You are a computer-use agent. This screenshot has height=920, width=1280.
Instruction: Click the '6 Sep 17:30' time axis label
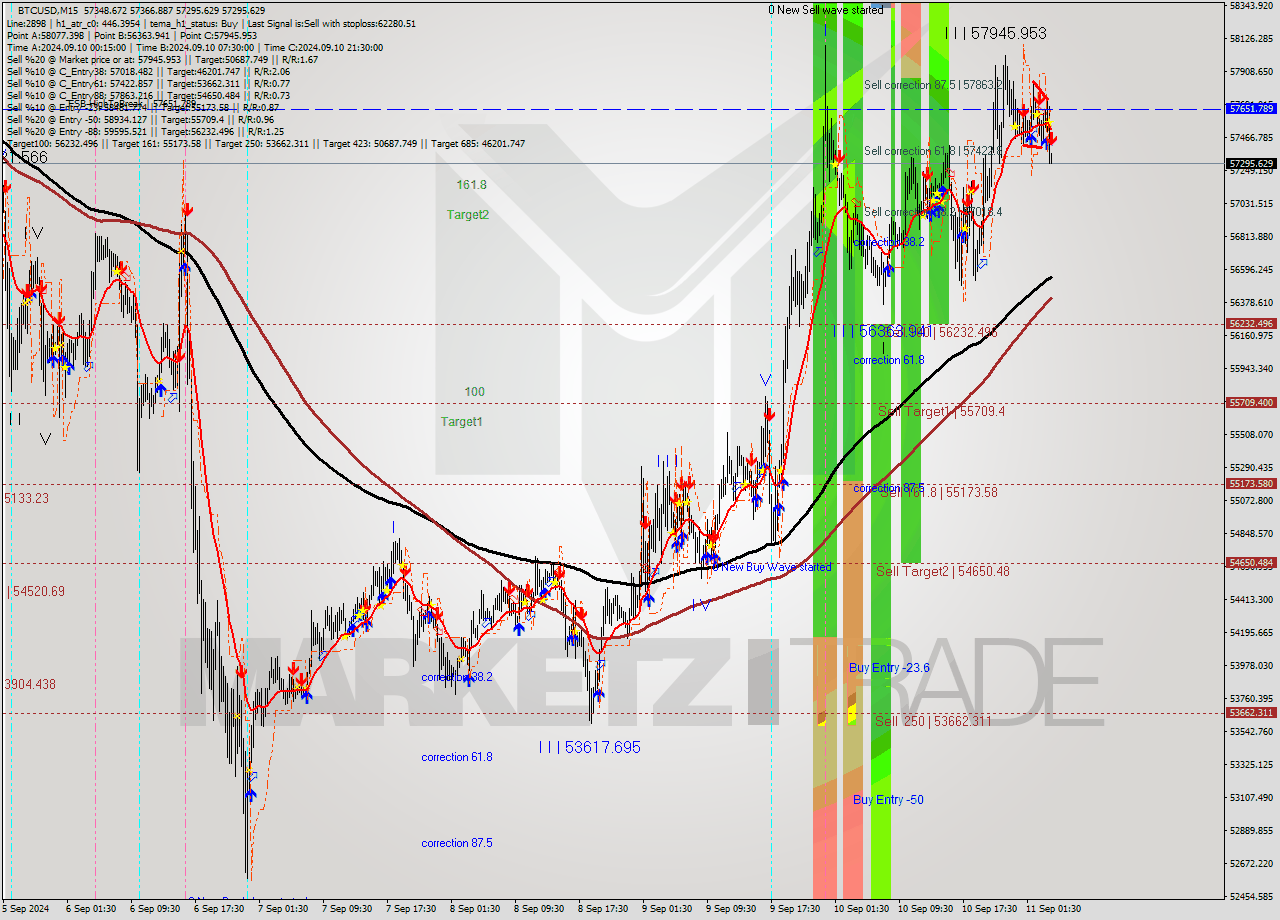tap(220, 909)
